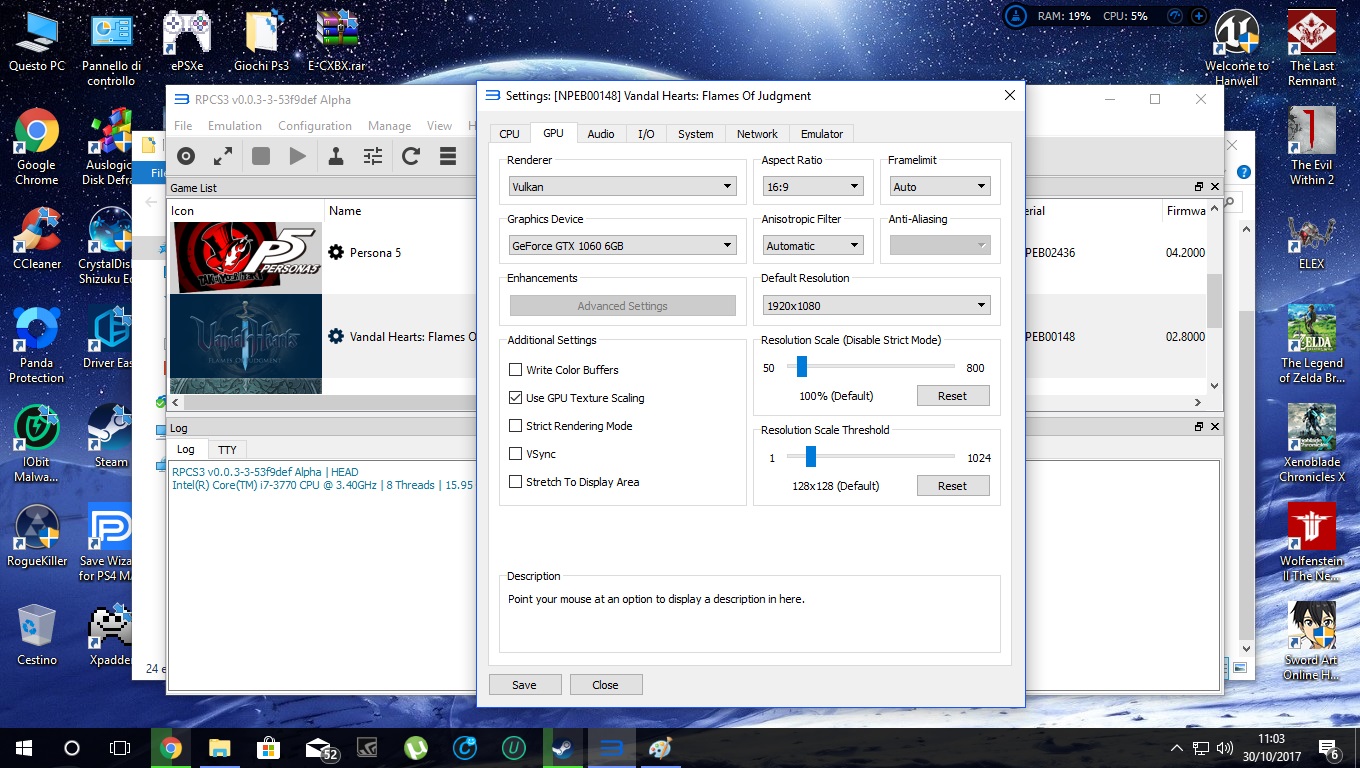Viewport: 1360px width, 768px height.
Task: Open the Framelimit Auto dropdown
Action: pos(940,187)
